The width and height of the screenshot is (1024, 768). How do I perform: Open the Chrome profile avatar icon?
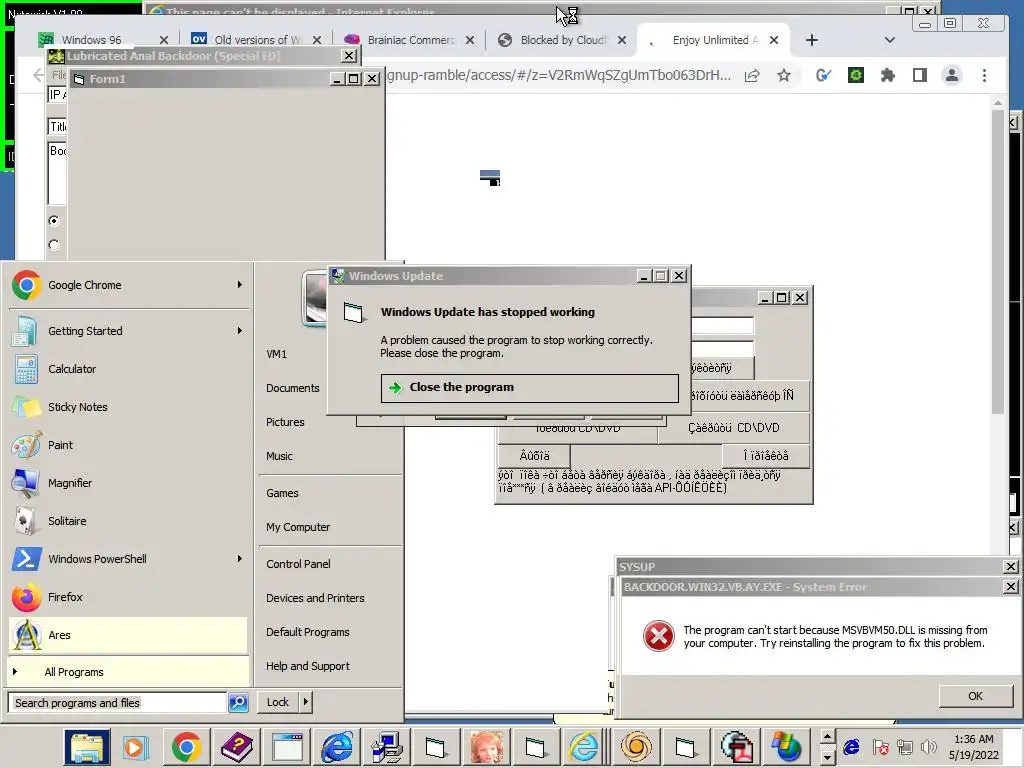pos(952,76)
